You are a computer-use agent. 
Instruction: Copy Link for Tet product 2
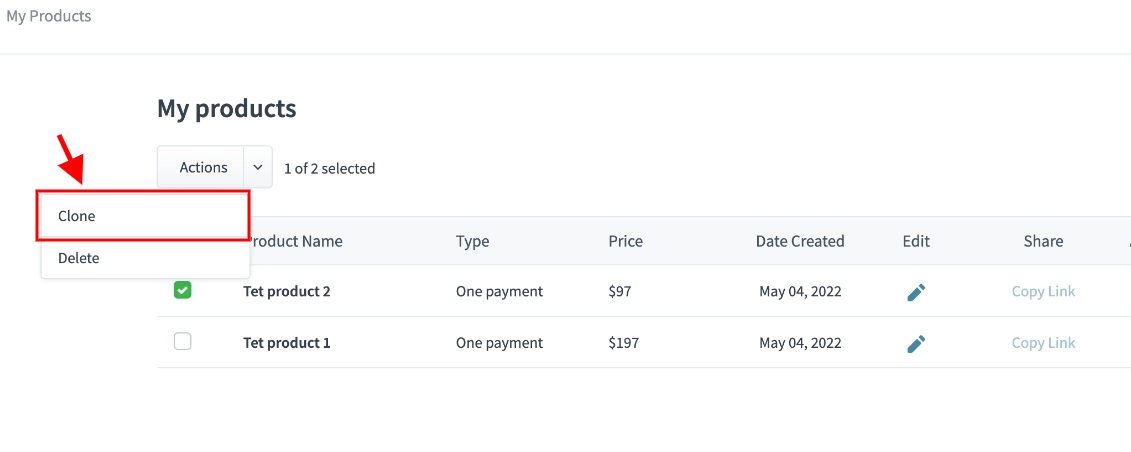(1043, 292)
